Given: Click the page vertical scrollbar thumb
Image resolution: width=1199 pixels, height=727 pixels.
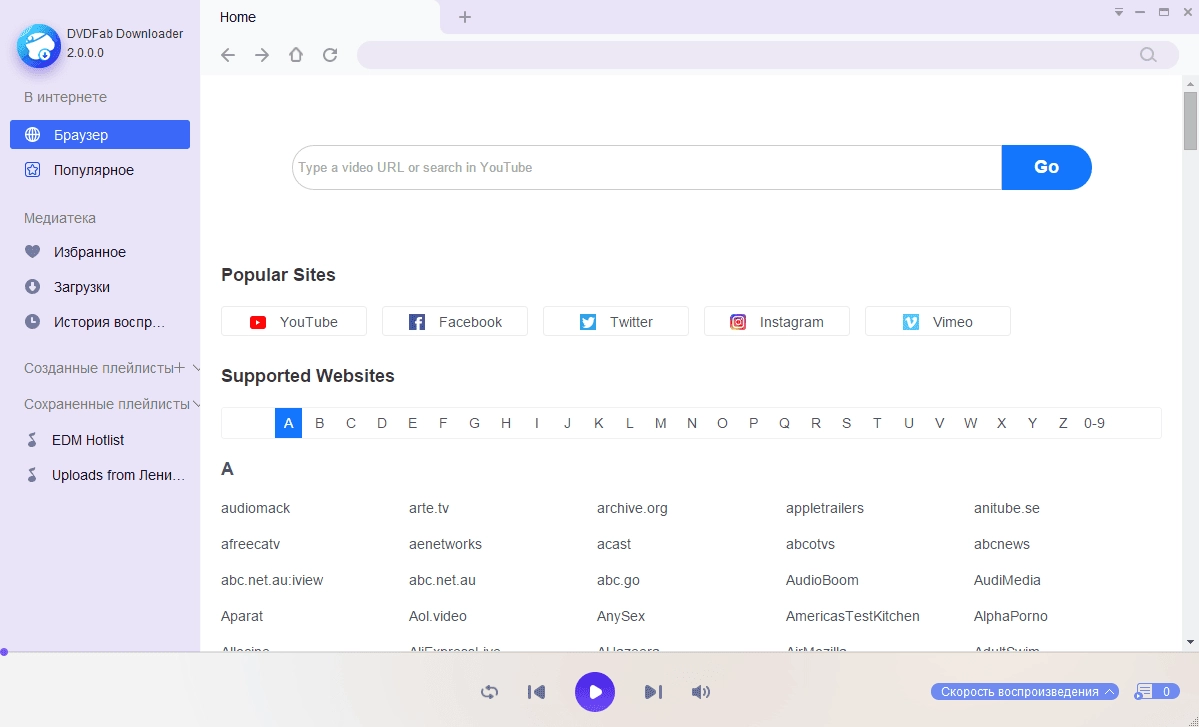Looking at the screenshot, I should click(x=1191, y=121).
